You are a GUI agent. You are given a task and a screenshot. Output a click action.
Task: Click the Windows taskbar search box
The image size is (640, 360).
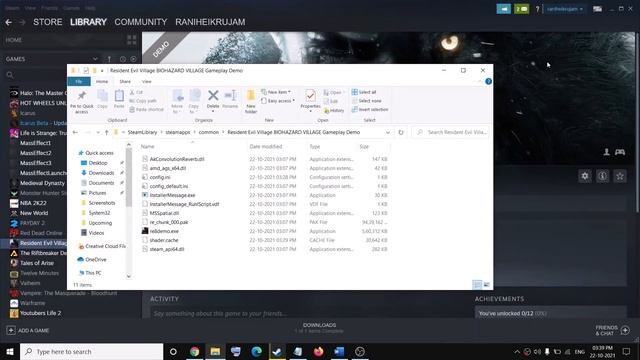tap(91, 351)
